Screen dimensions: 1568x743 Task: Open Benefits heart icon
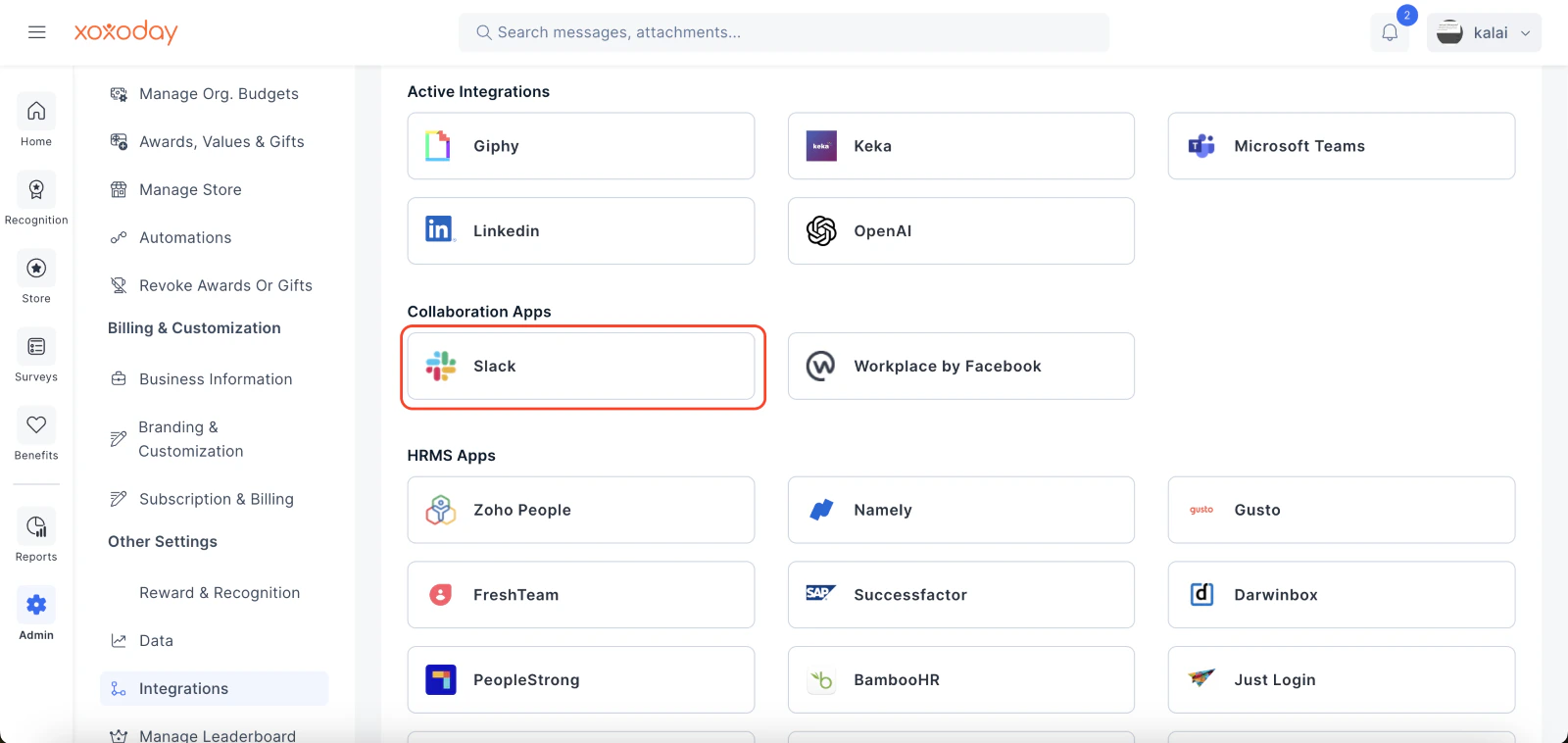(x=36, y=424)
